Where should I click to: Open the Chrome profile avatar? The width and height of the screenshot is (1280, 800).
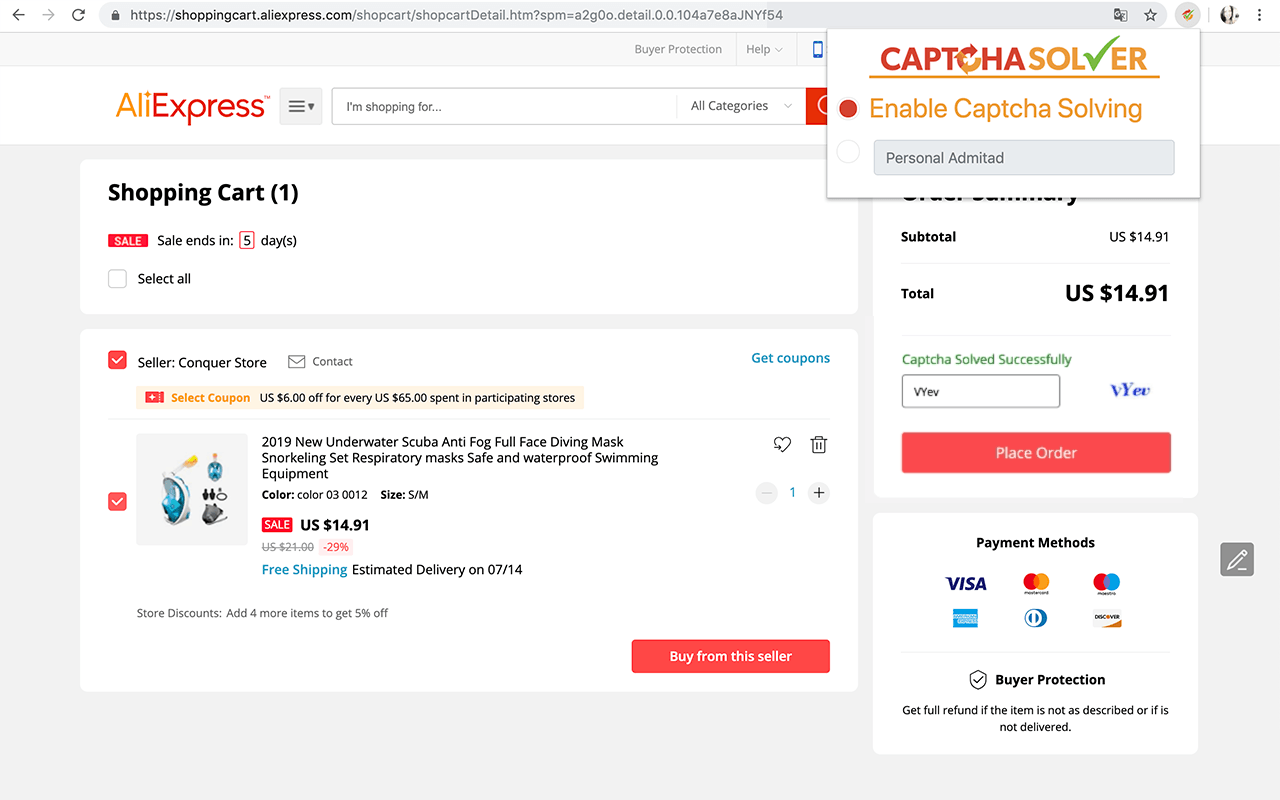tap(1229, 15)
